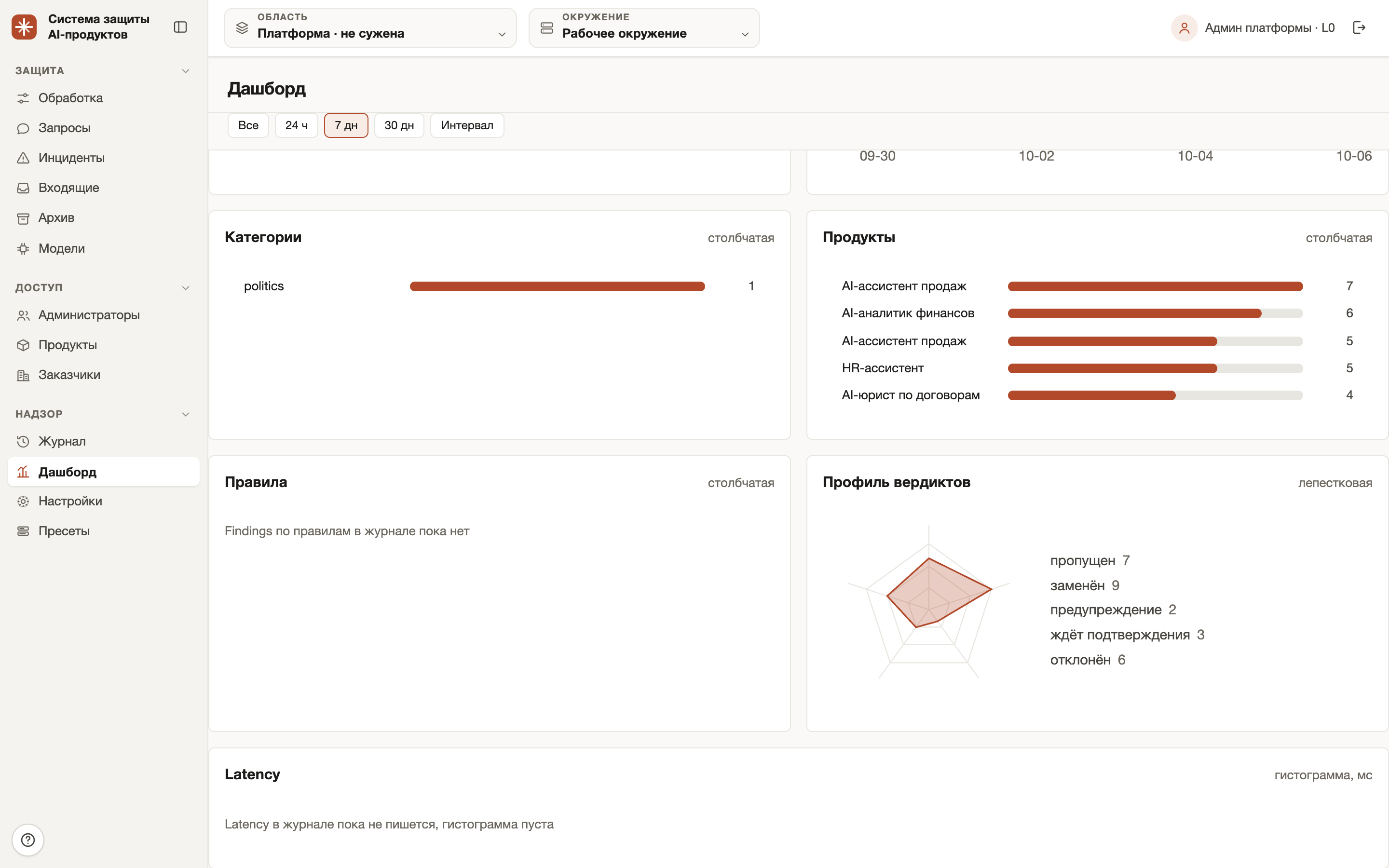The image size is (1389, 868).
Task: Click the заменён 9 legend entry
Action: (x=1084, y=585)
